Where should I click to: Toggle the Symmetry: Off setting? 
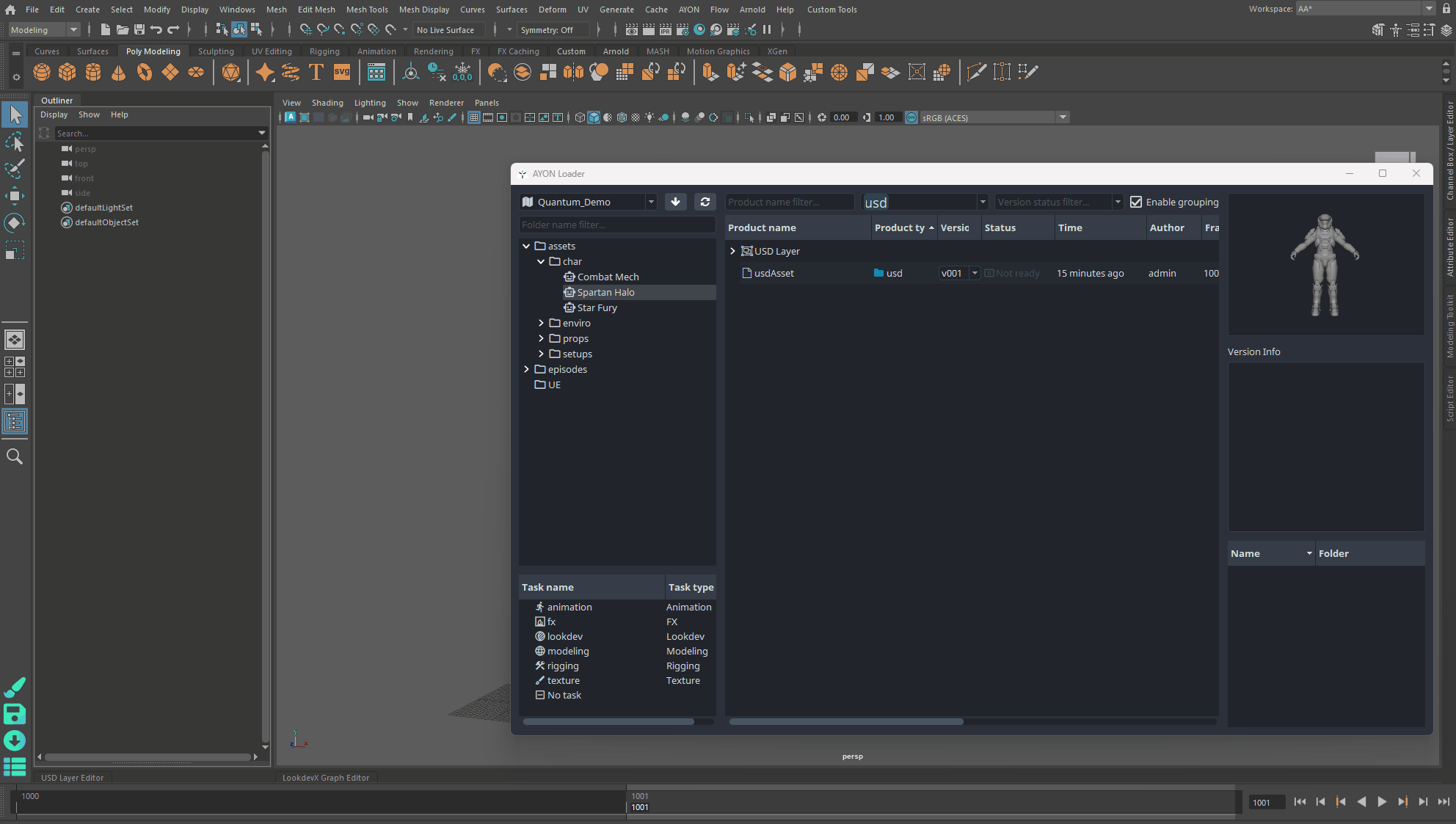(546, 30)
